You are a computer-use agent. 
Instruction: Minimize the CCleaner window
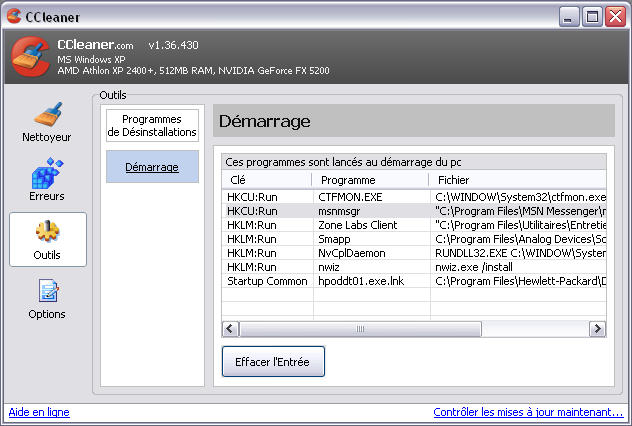pos(569,17)
